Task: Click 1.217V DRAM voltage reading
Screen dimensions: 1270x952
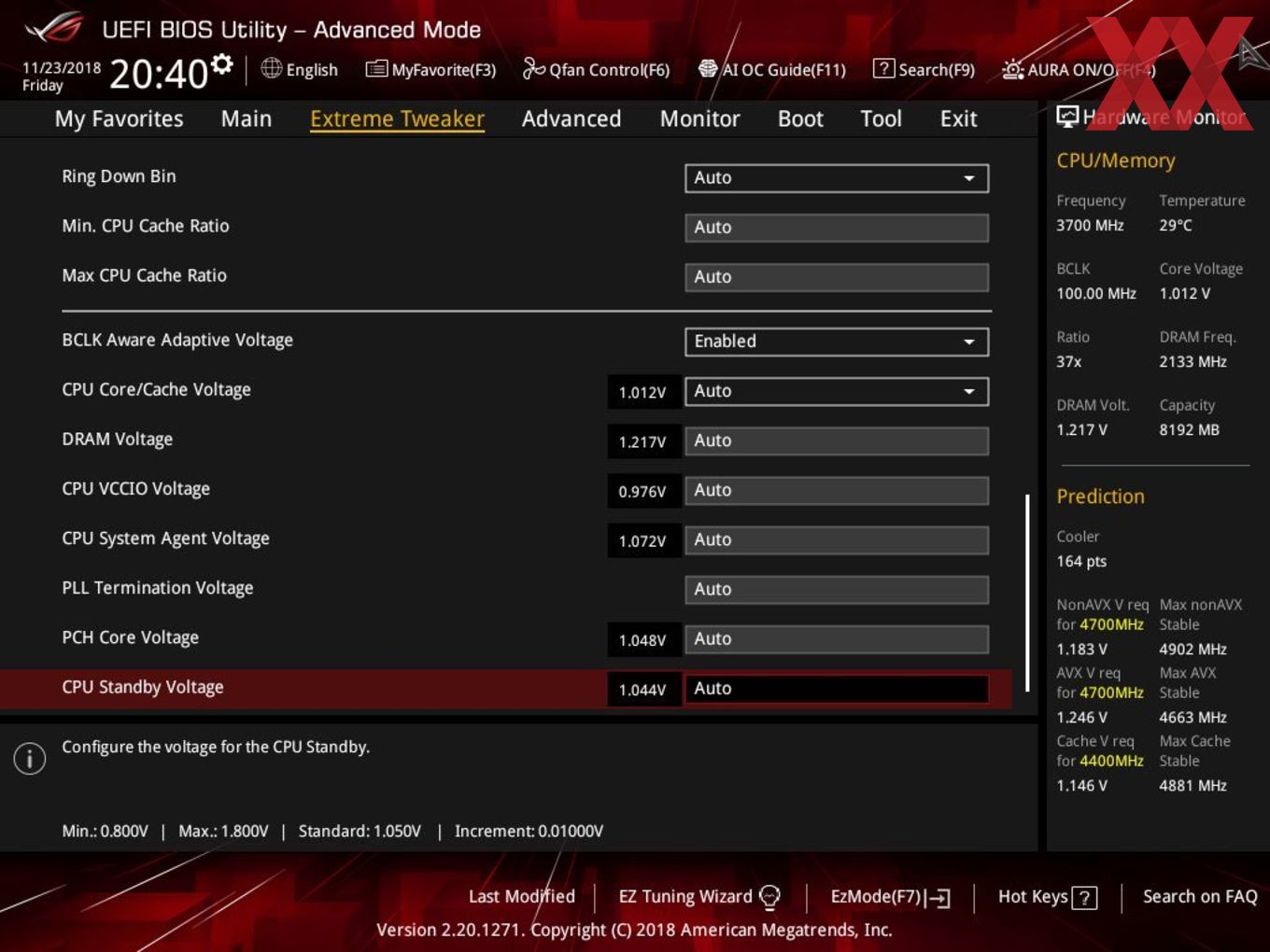Action: click(x=642, y=441)
